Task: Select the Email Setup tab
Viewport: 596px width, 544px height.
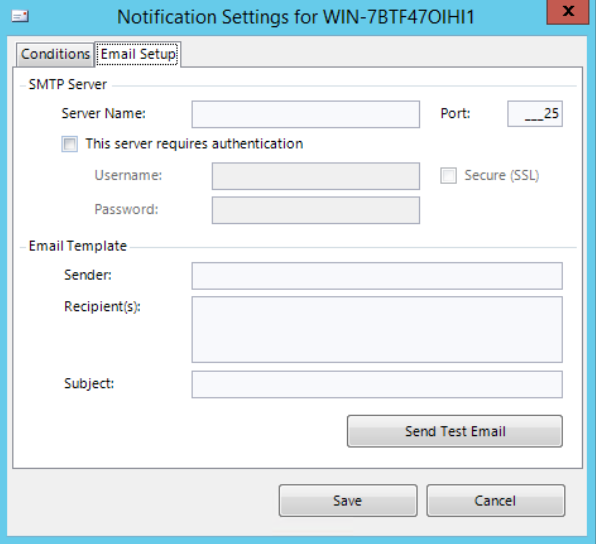Action: pos(138,54)
